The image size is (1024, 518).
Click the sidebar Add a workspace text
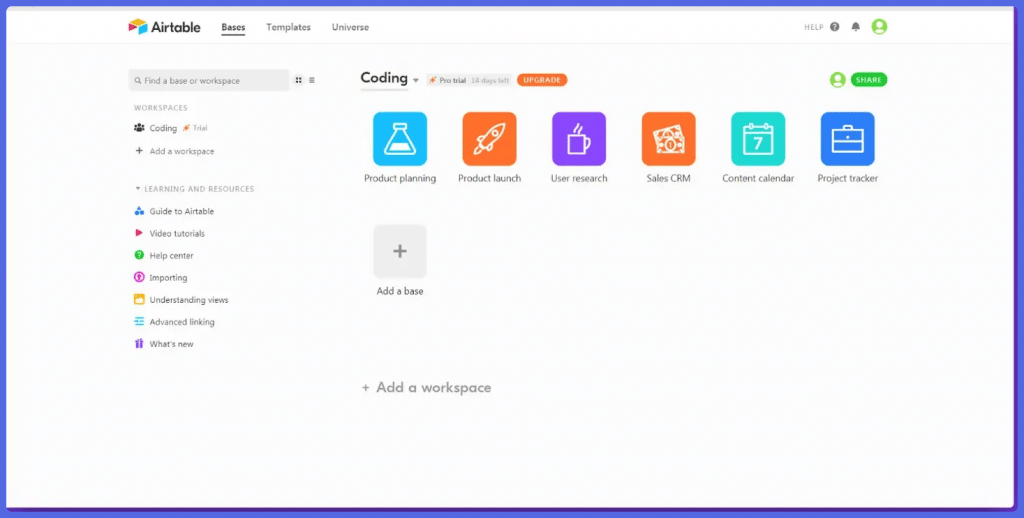pos(182,152)
